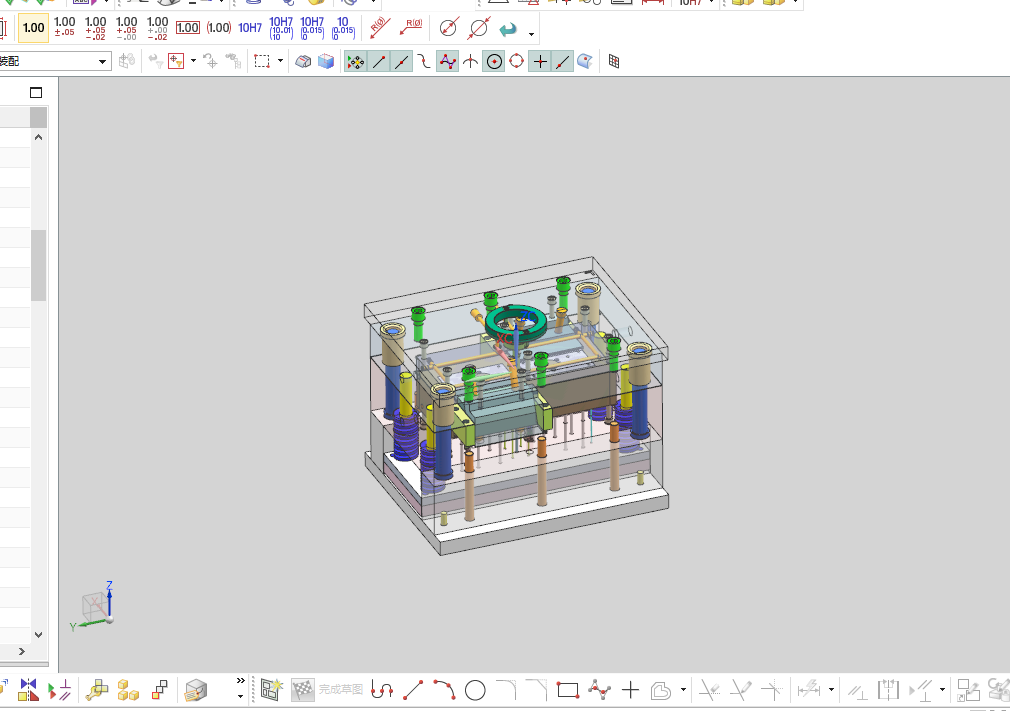
Task: Select the sketch line tool
Action: point(413,690)
